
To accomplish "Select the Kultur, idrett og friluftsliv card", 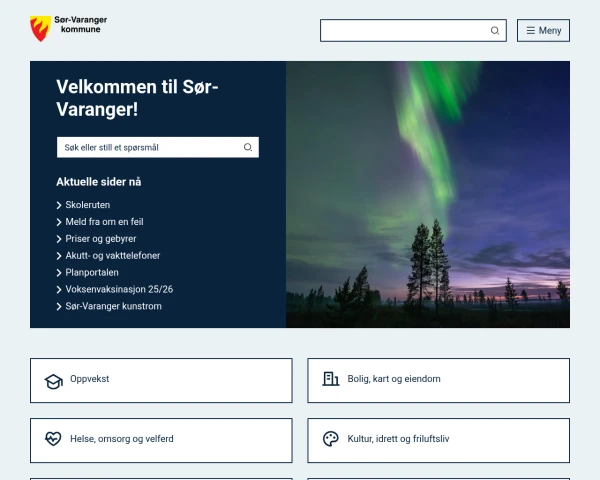I will [438, 440].
